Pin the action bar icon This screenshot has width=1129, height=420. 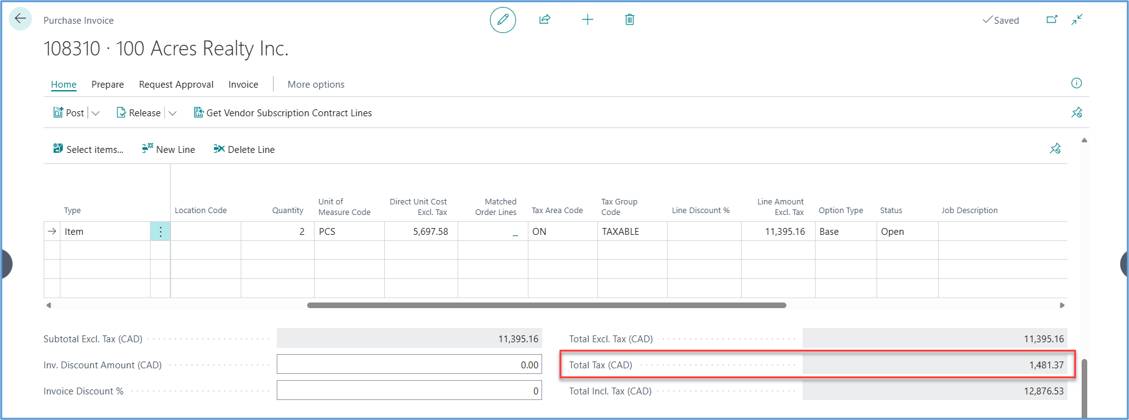tap(1077, 113)
